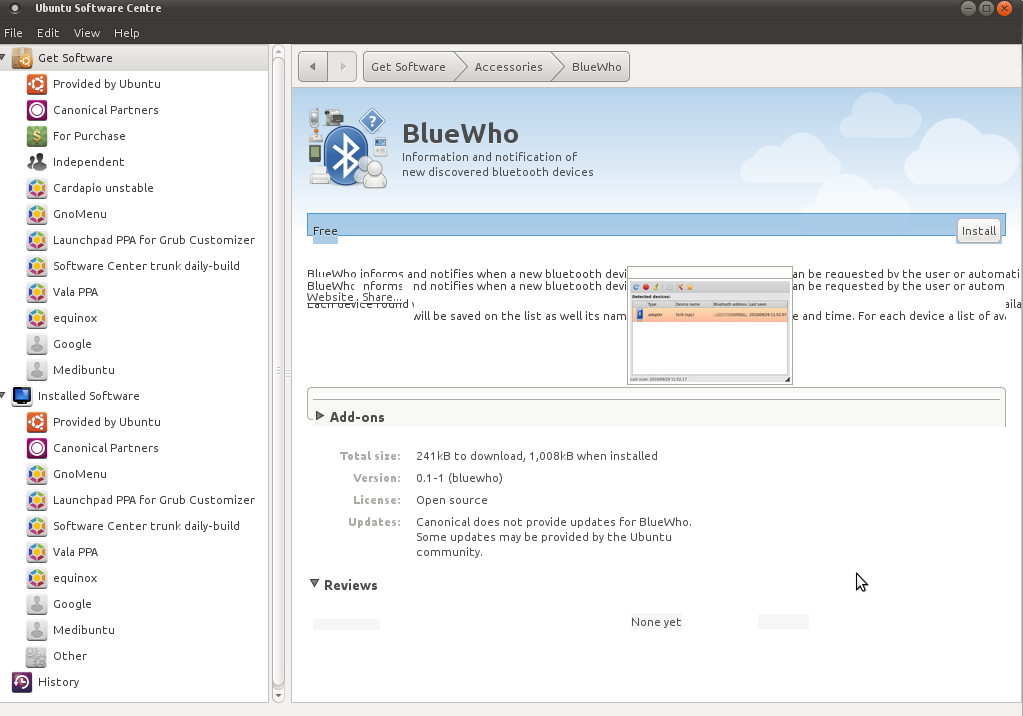Collapse the Installed Software tree section
Screen dimensions: 1023x716
point(3,396)
